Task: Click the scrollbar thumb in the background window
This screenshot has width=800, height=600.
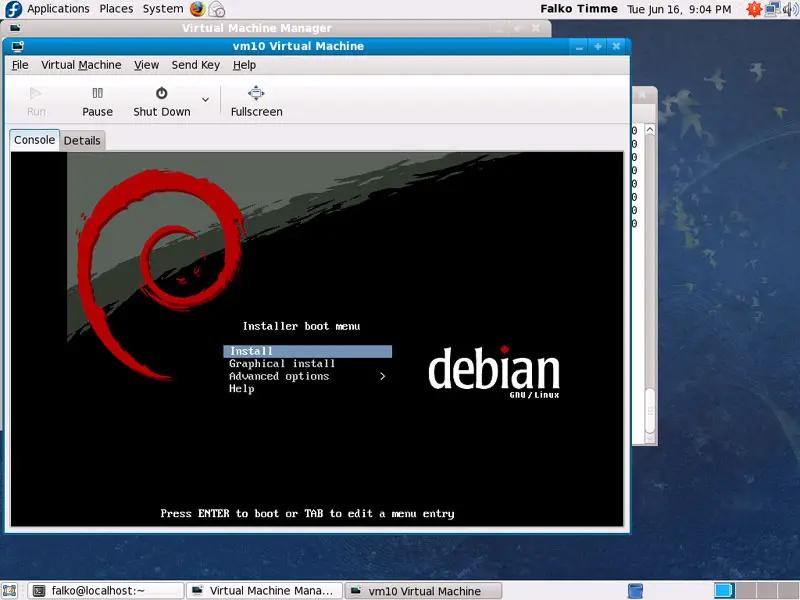Action: 649,411
